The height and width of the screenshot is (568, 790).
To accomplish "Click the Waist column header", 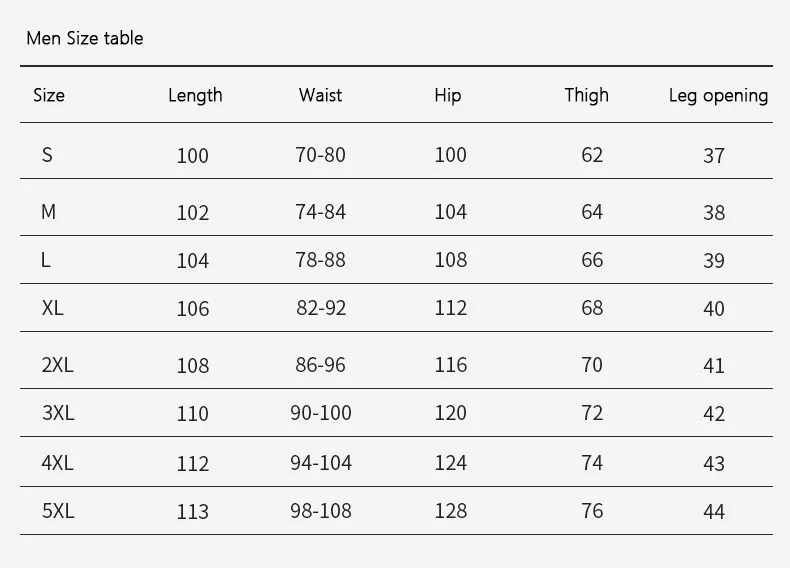I will tap(320, 95).
